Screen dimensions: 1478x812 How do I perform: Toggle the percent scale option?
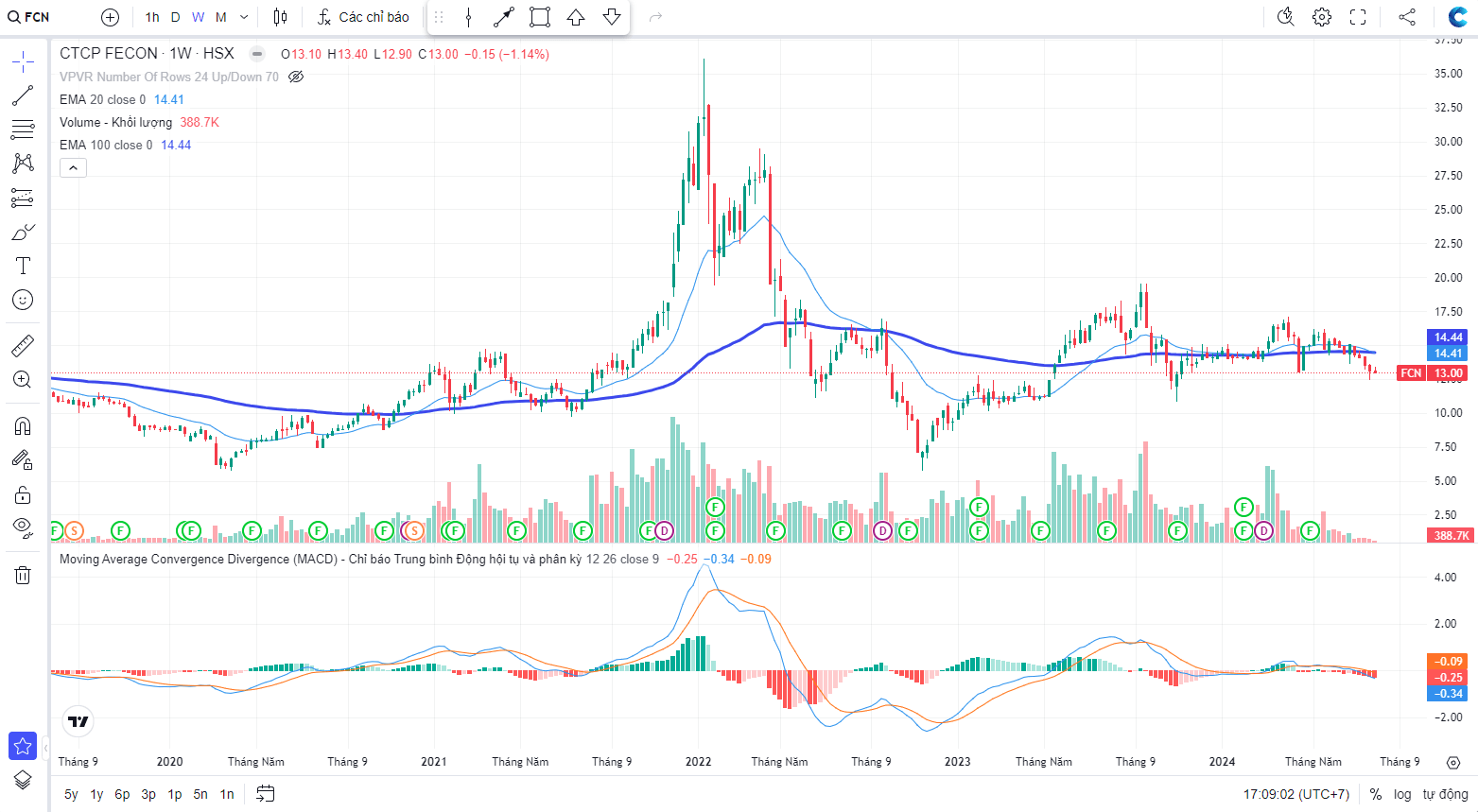pyautogui.click(x=1375, y=794)
